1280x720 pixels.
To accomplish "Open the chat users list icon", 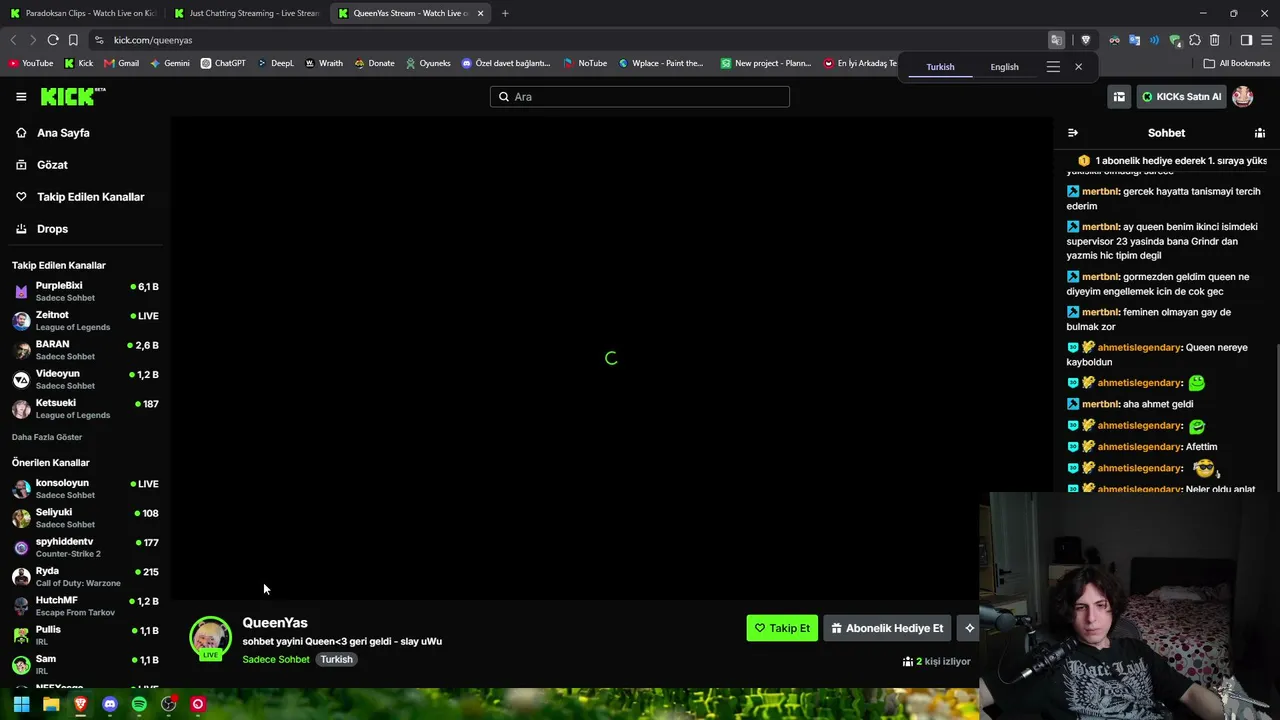I will (x=1260, y=133).
